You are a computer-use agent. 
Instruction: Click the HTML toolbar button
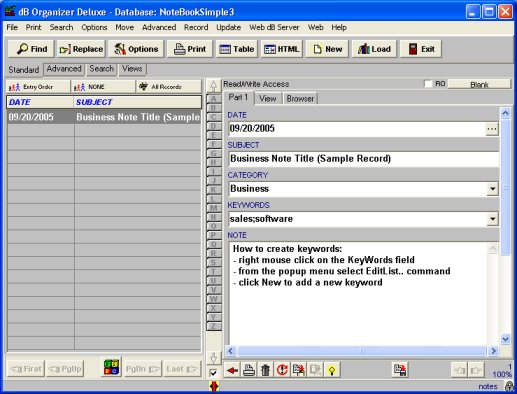282,49
